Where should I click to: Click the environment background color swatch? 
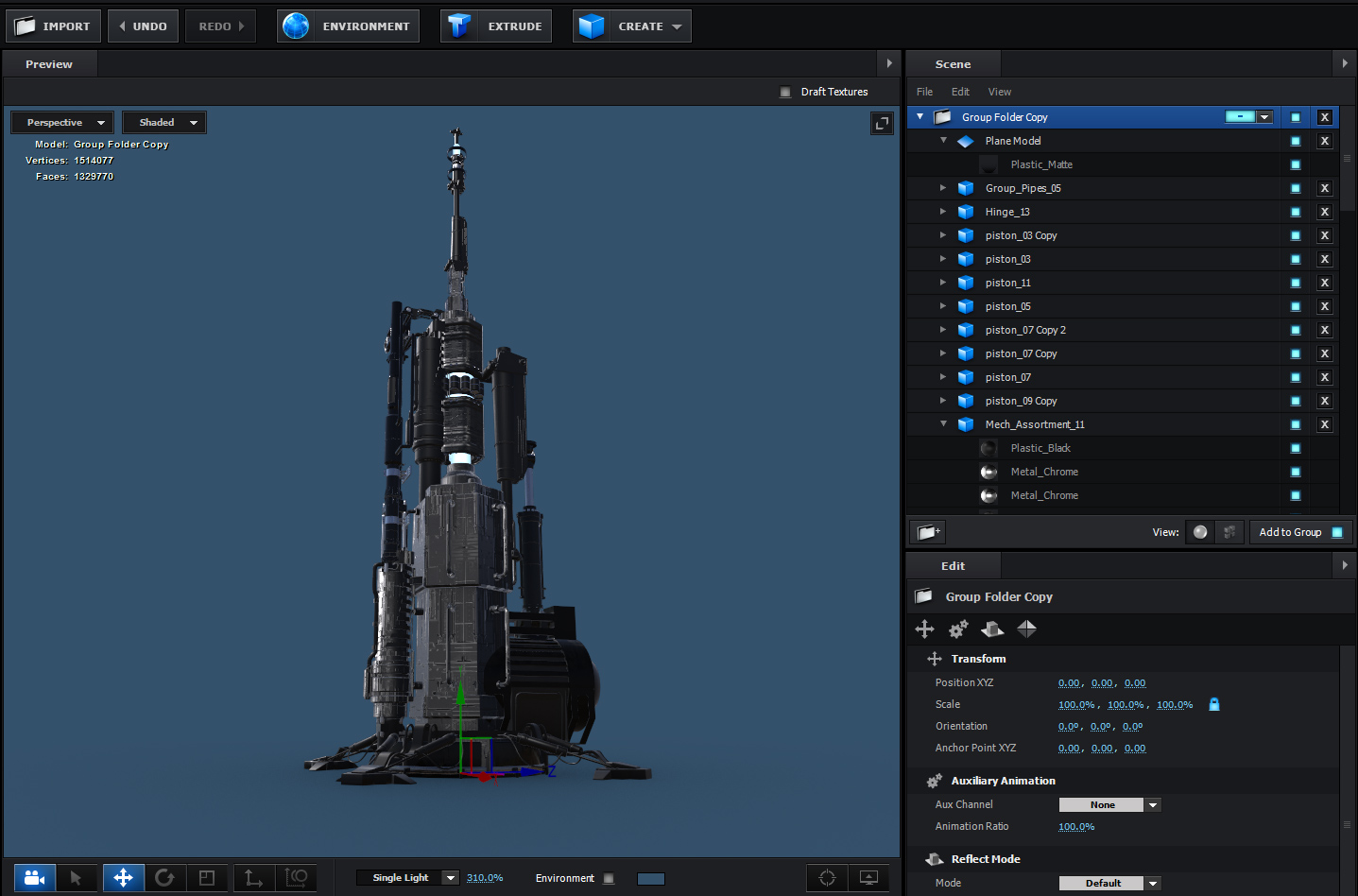point(651,879)
